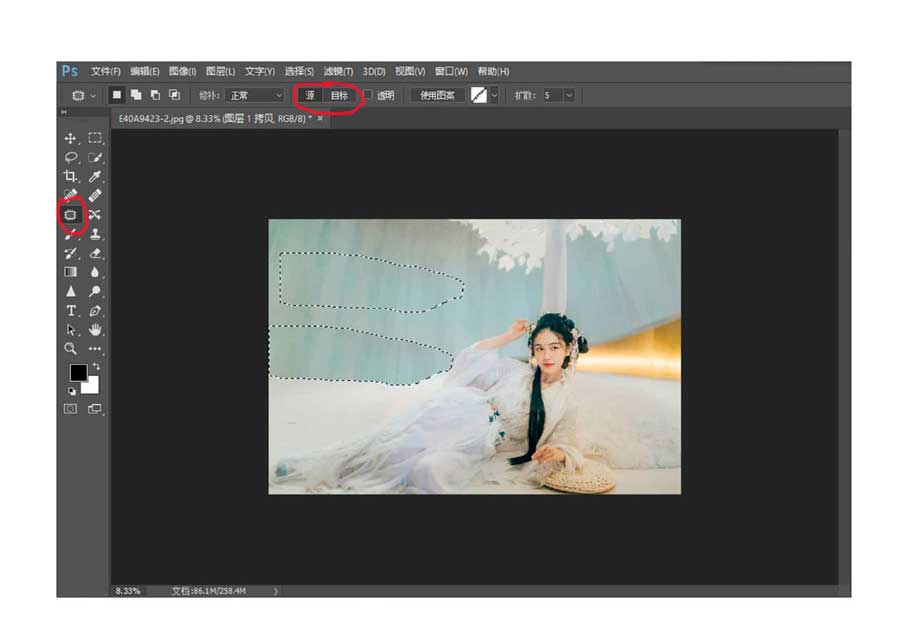Select the Hand tool
The image size is (900, 618).
coord(95,329)
